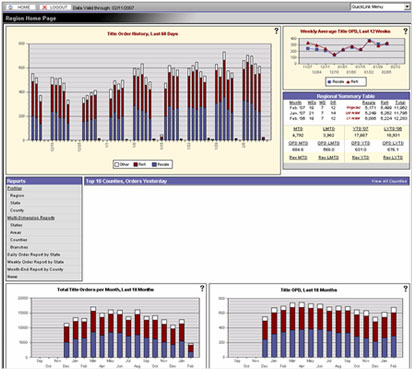Open Month-End Report by County
The height and width of the screenshot is (369, 412).
coord(35,269)
